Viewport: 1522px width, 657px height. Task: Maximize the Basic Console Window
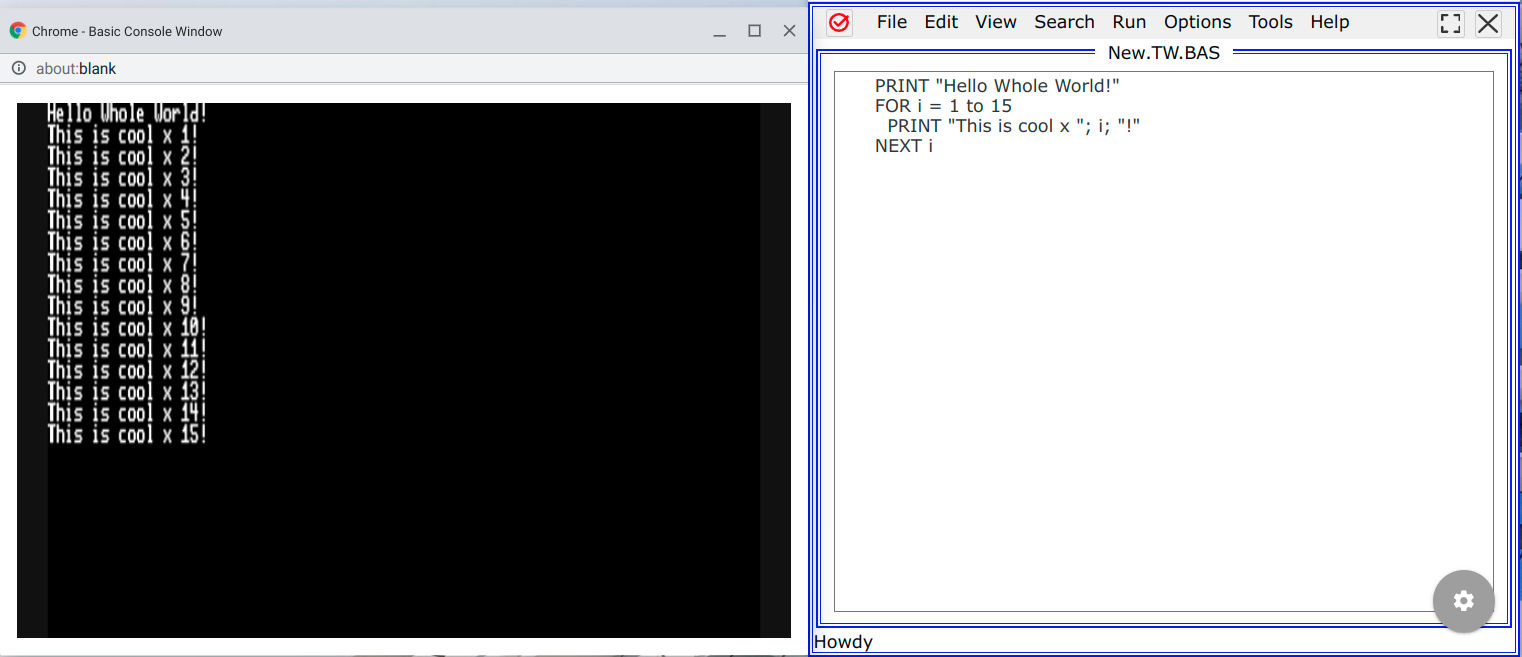click(x=754, y=31)
